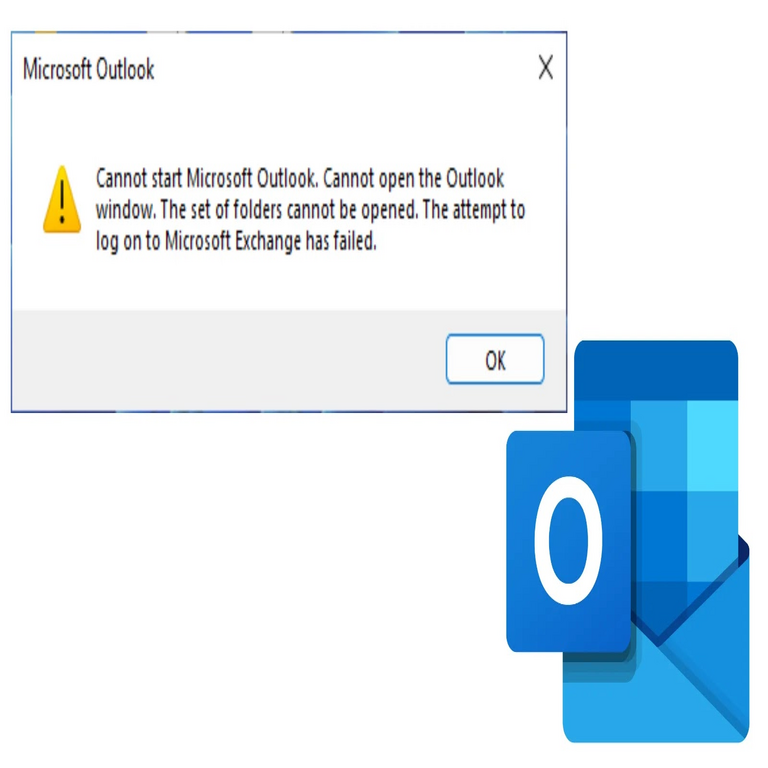Click the white letter O on the Outlook tile

tap(568, 541)
